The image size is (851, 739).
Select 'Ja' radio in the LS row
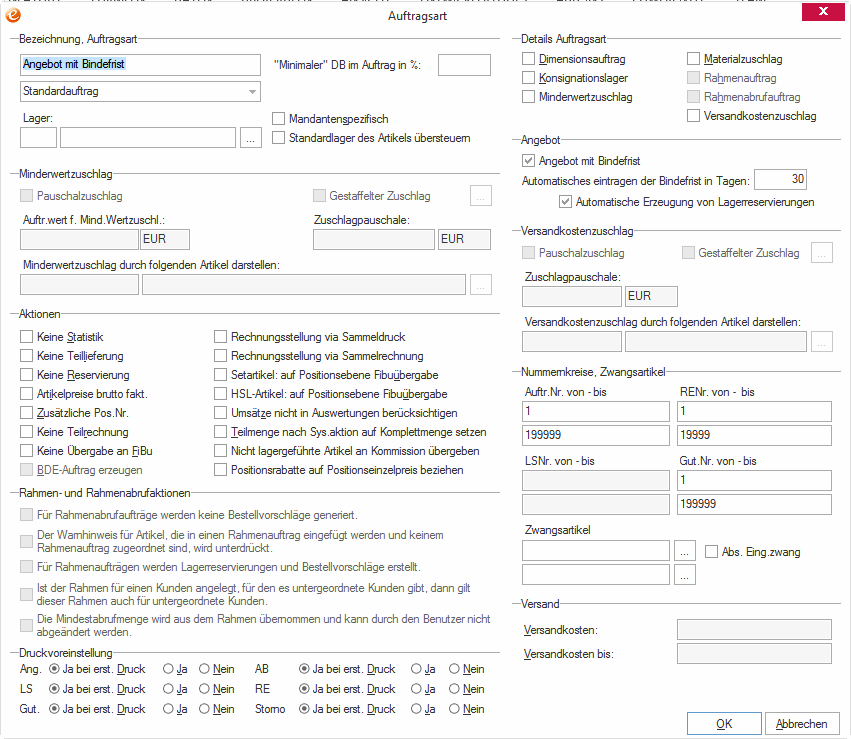click(168, 689)
